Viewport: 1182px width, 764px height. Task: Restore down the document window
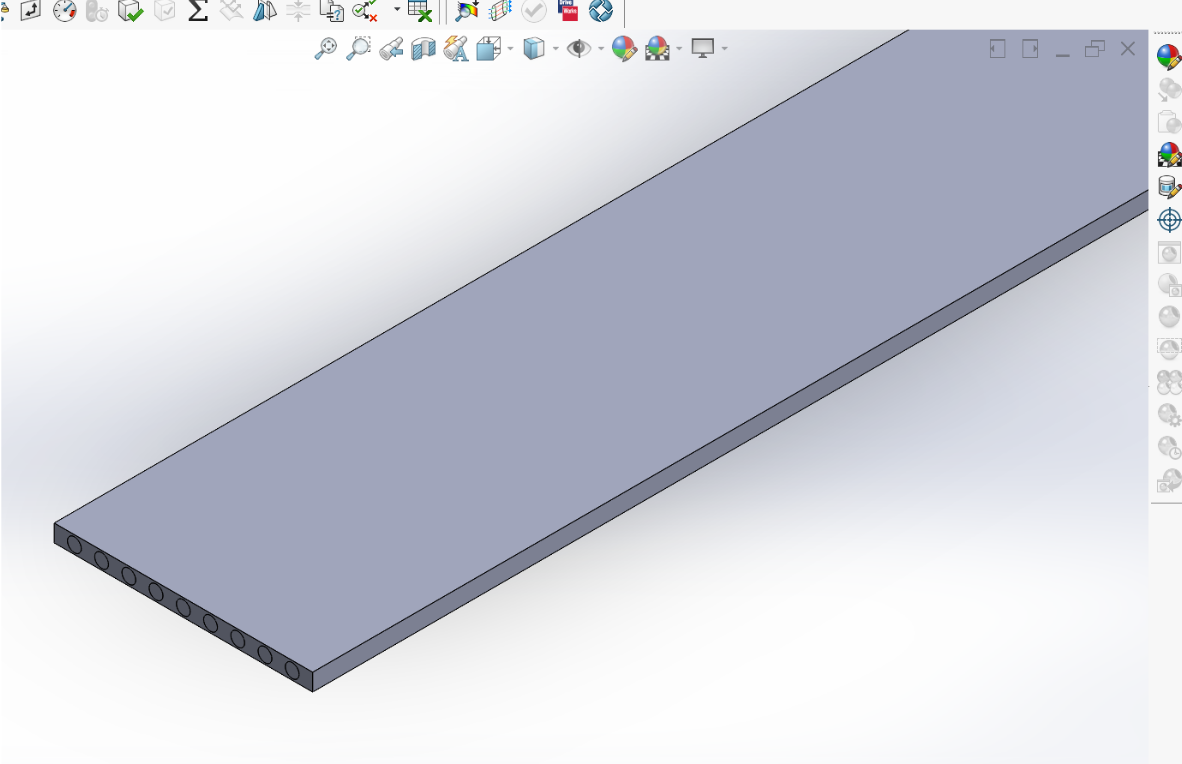point(1095,49)
